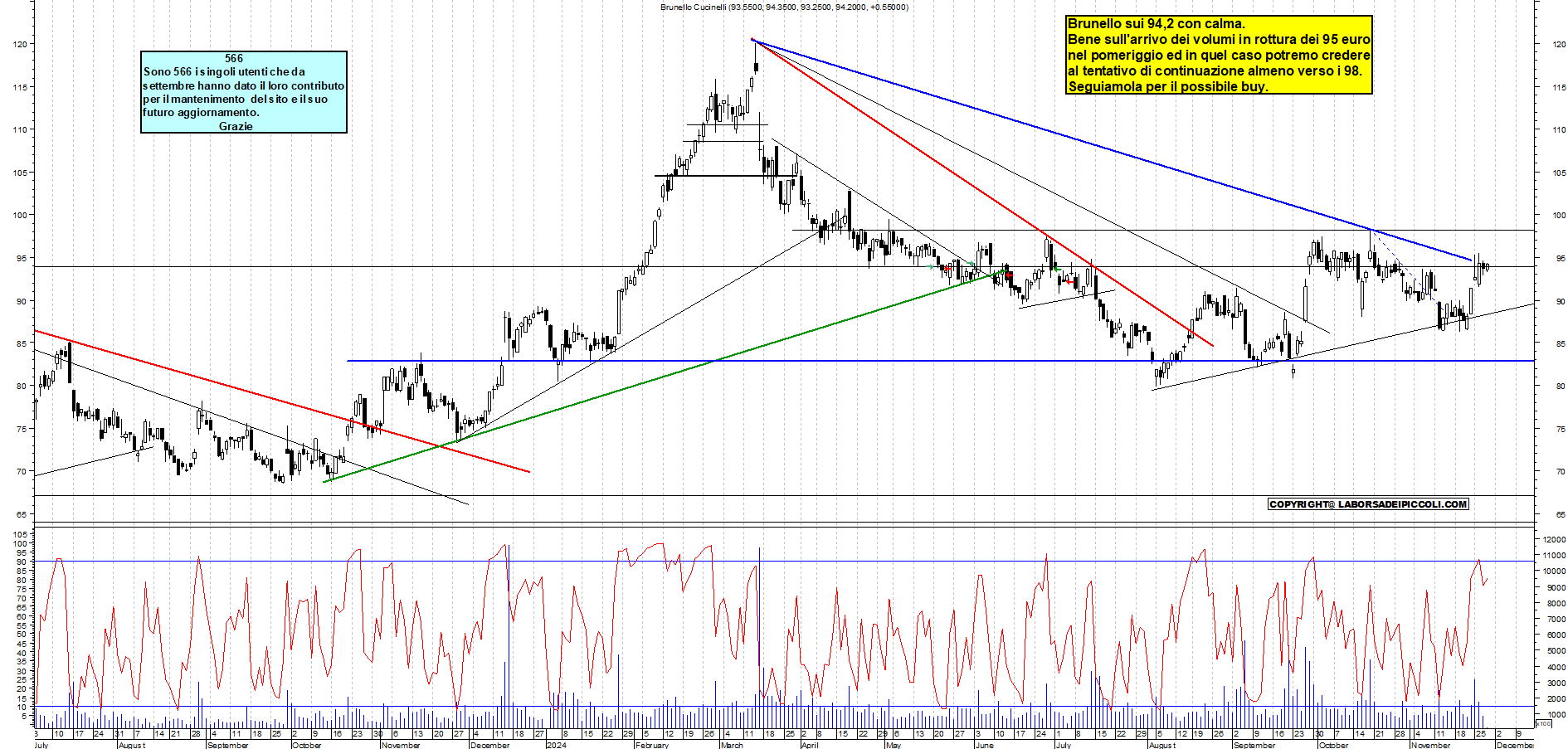Click the 'March' month label on the time axis

click(732, 745)
